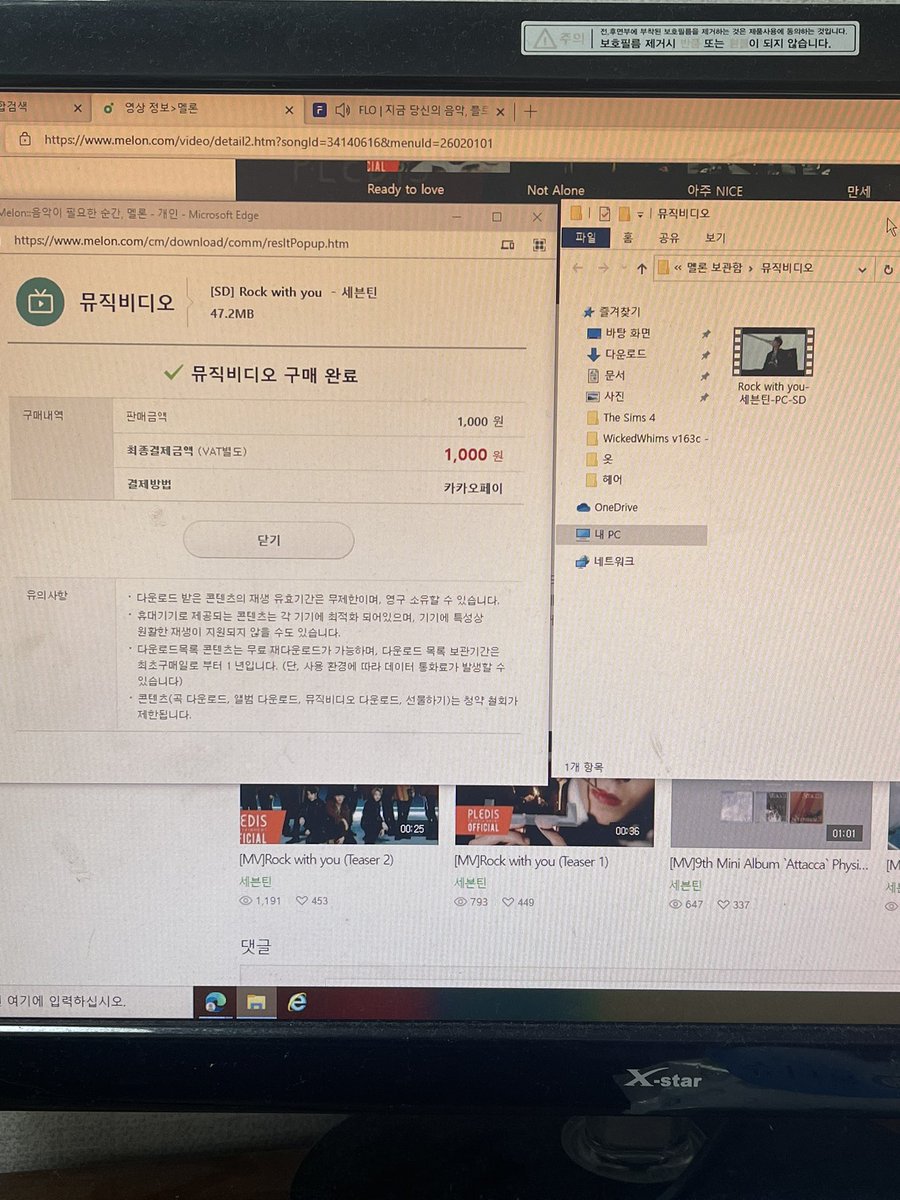This screenshot has width=900, height=1200.
Task: Select OneDrive in the Explorer sidebar
Action: click(606, 508)
